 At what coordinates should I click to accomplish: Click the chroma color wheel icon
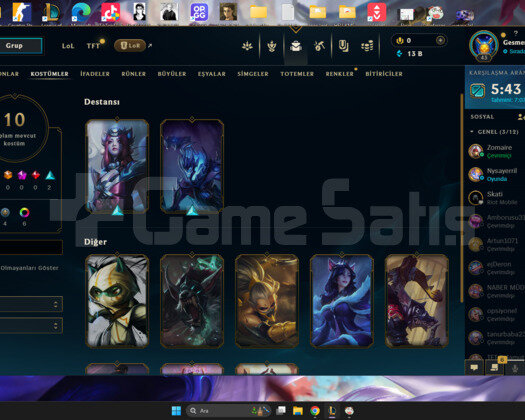pos(24,212)
